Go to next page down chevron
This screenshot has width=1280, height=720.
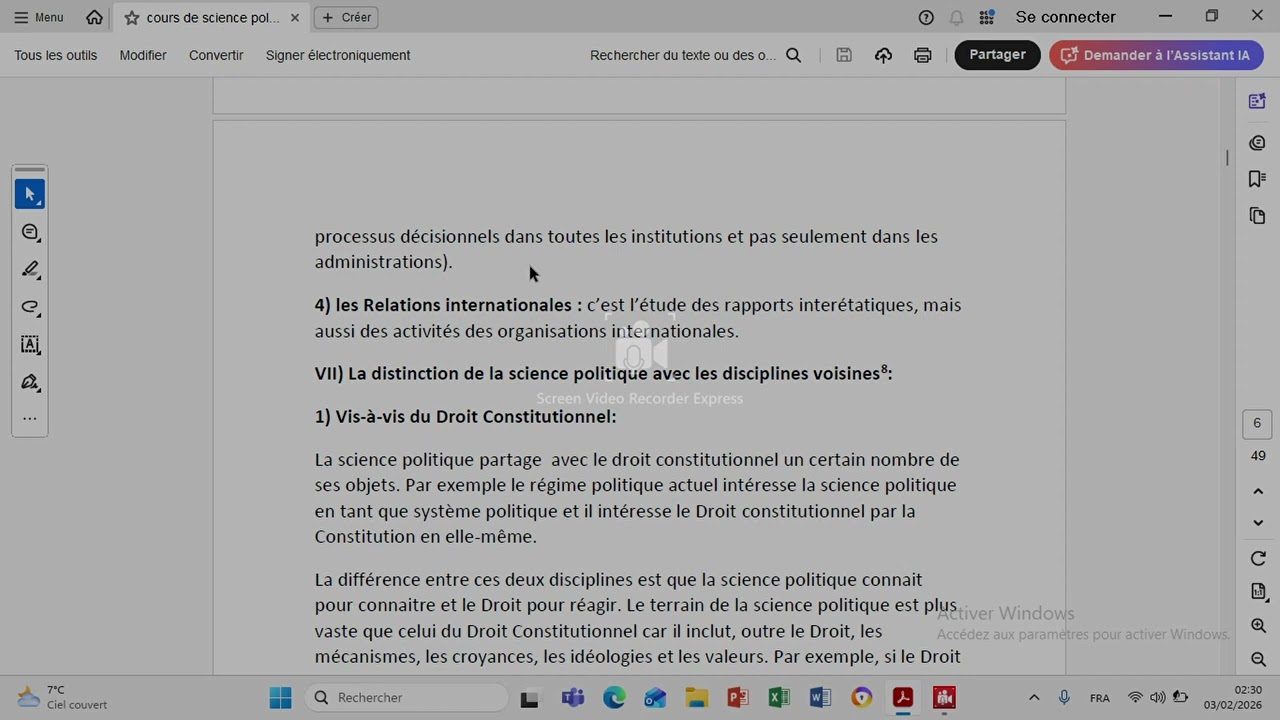[x=1258, y=522]
